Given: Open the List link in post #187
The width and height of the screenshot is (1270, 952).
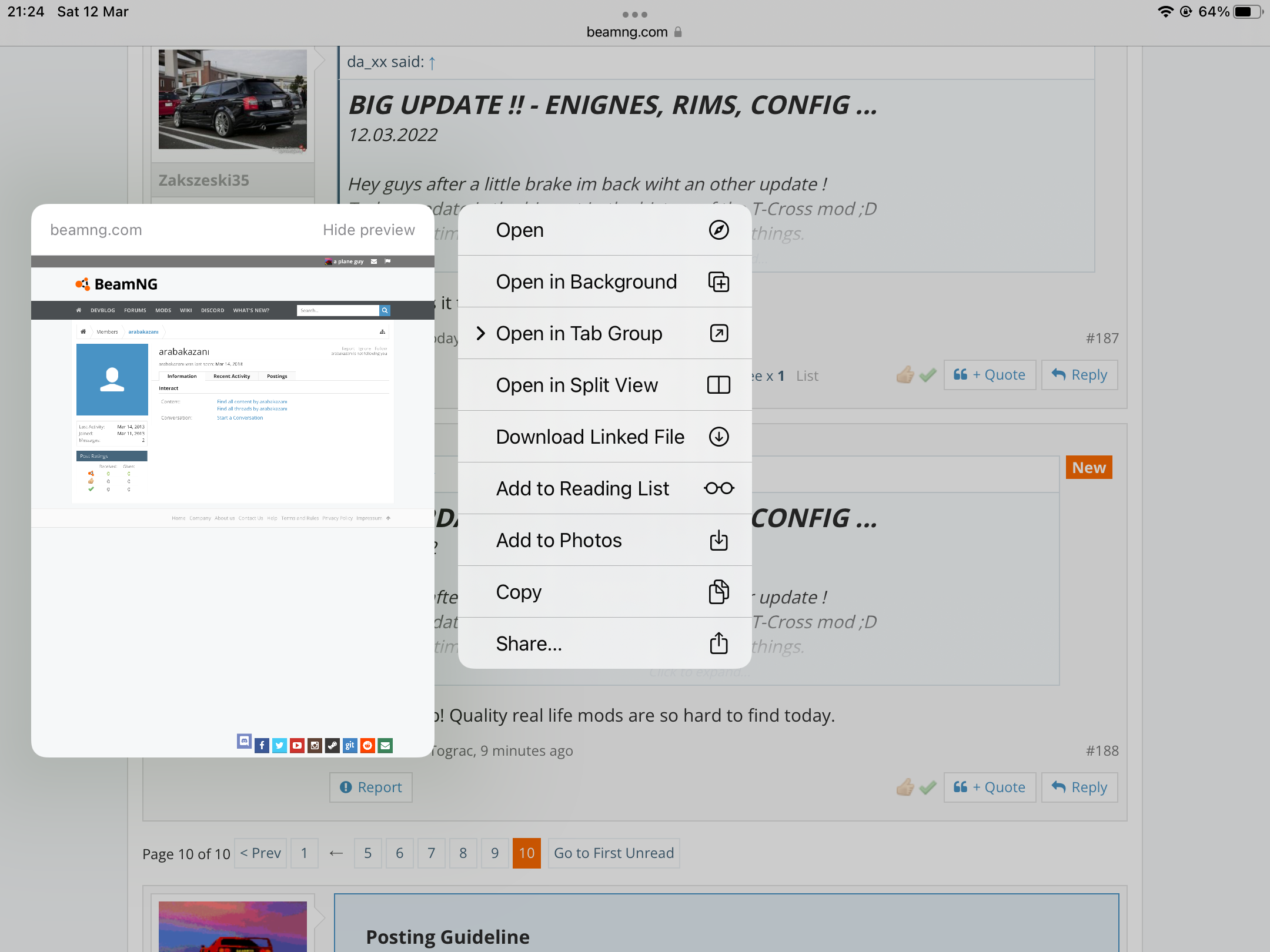Looking at the screenshot, I should tap(807, 376).
